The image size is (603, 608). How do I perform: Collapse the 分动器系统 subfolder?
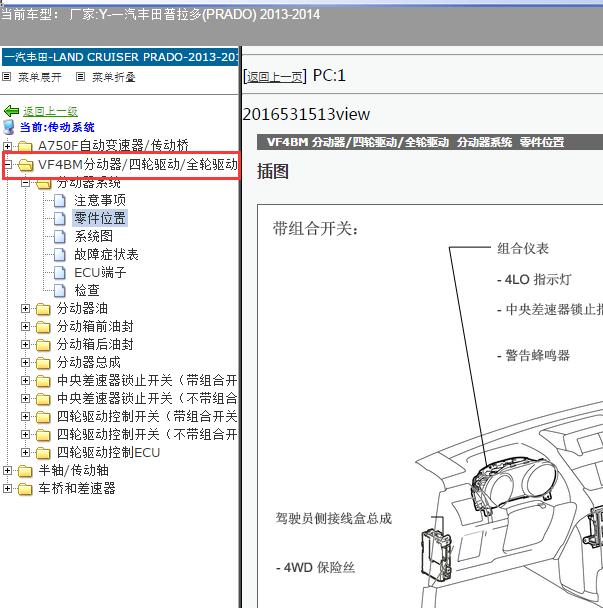coord(25,183)
